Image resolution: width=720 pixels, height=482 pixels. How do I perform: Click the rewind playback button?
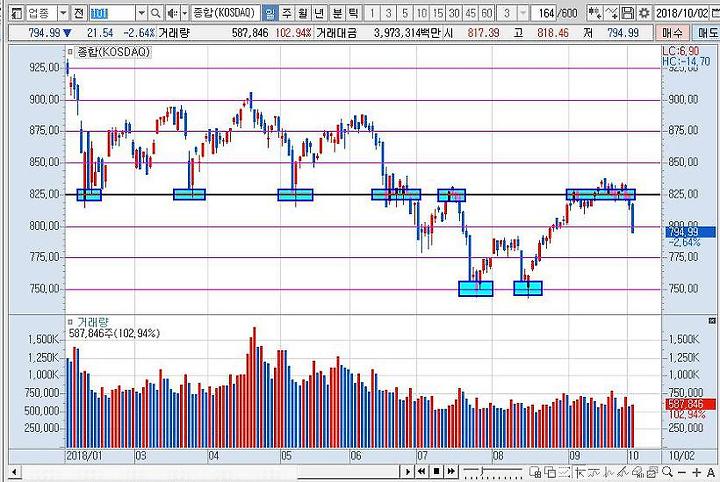(x=421, y=471)
